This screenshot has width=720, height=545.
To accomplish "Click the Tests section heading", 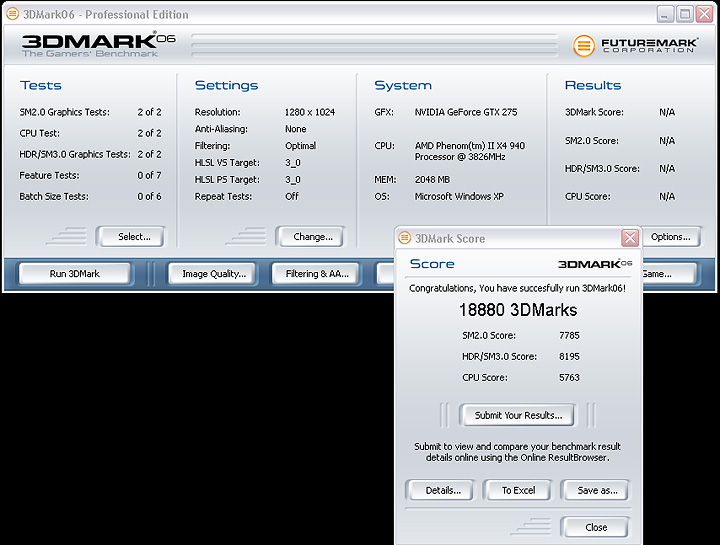I will pyautogui.click(x=41, y=85).
